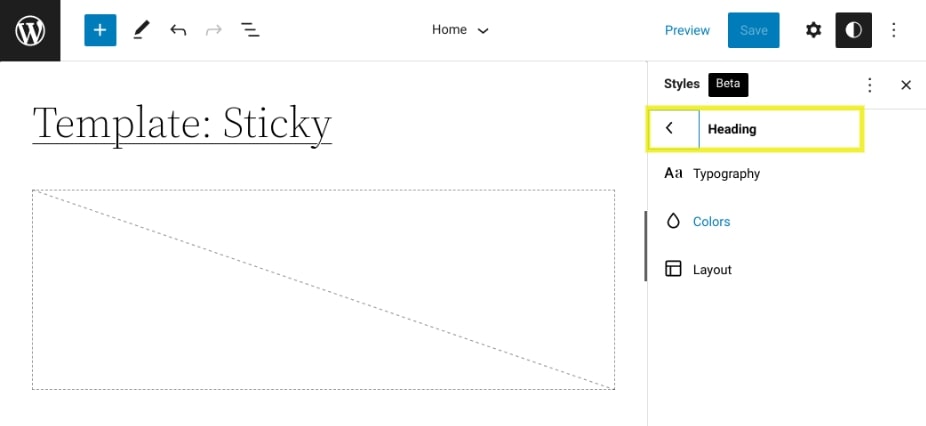The height and width of the screenshot is (426, 926).
Task: Click the Template: Sticky heading
Action: pyautogui.click(x=182, y=124)
